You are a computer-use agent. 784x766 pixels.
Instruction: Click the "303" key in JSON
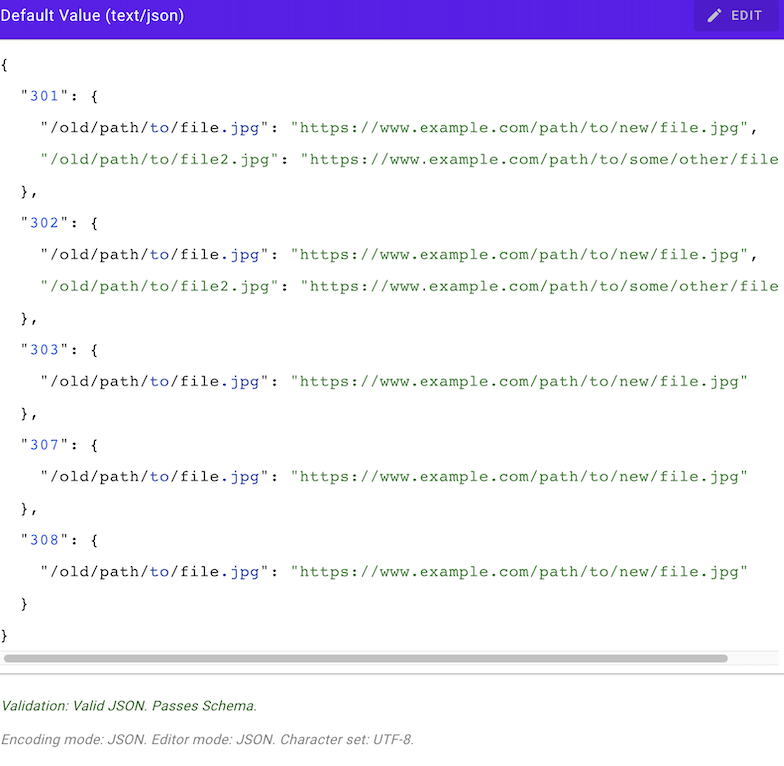pyautogui.click(x=44, y=350)
